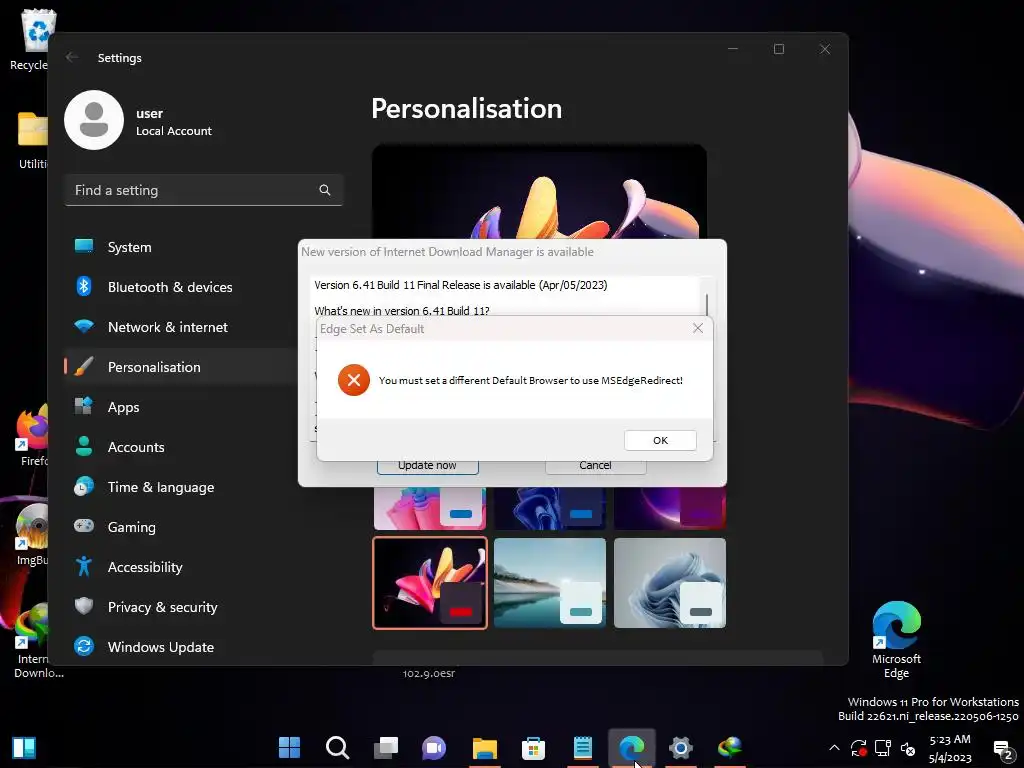The width and height of the screenshot is (1024, 768).
Task: Select the dark colorful bloom theme thumbnail
Action: click(430, 583)
